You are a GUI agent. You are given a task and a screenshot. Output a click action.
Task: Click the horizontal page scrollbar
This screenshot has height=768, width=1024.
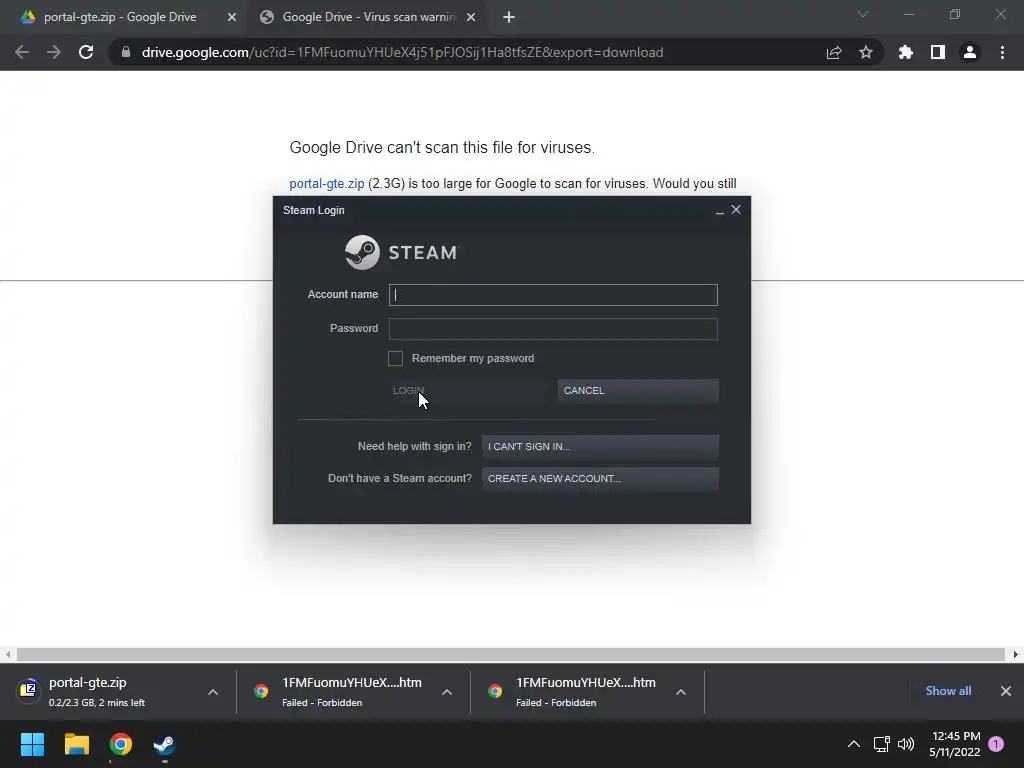[x=511, y=654]
